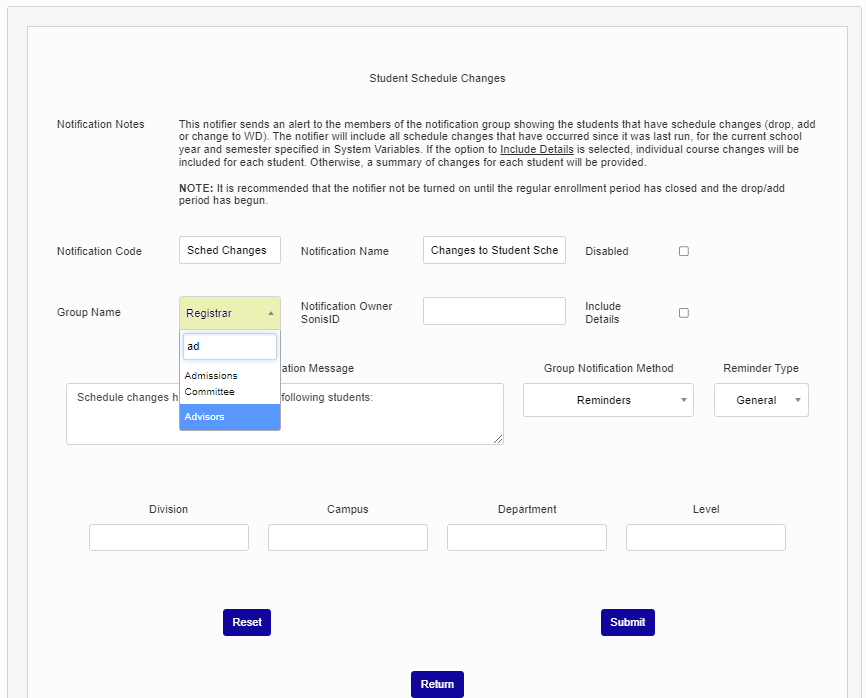Select Advisors from the group dropdown list
The image size is (866, 698).
(229, 417)
